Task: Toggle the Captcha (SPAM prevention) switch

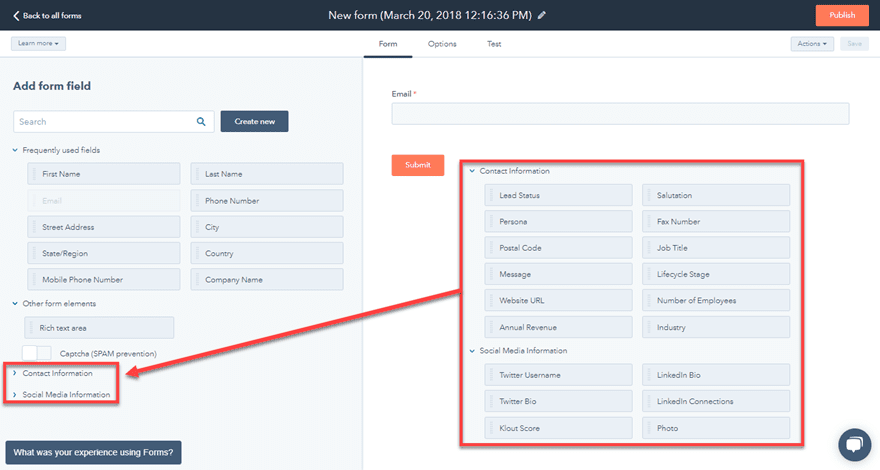Action: pos(36,353)
